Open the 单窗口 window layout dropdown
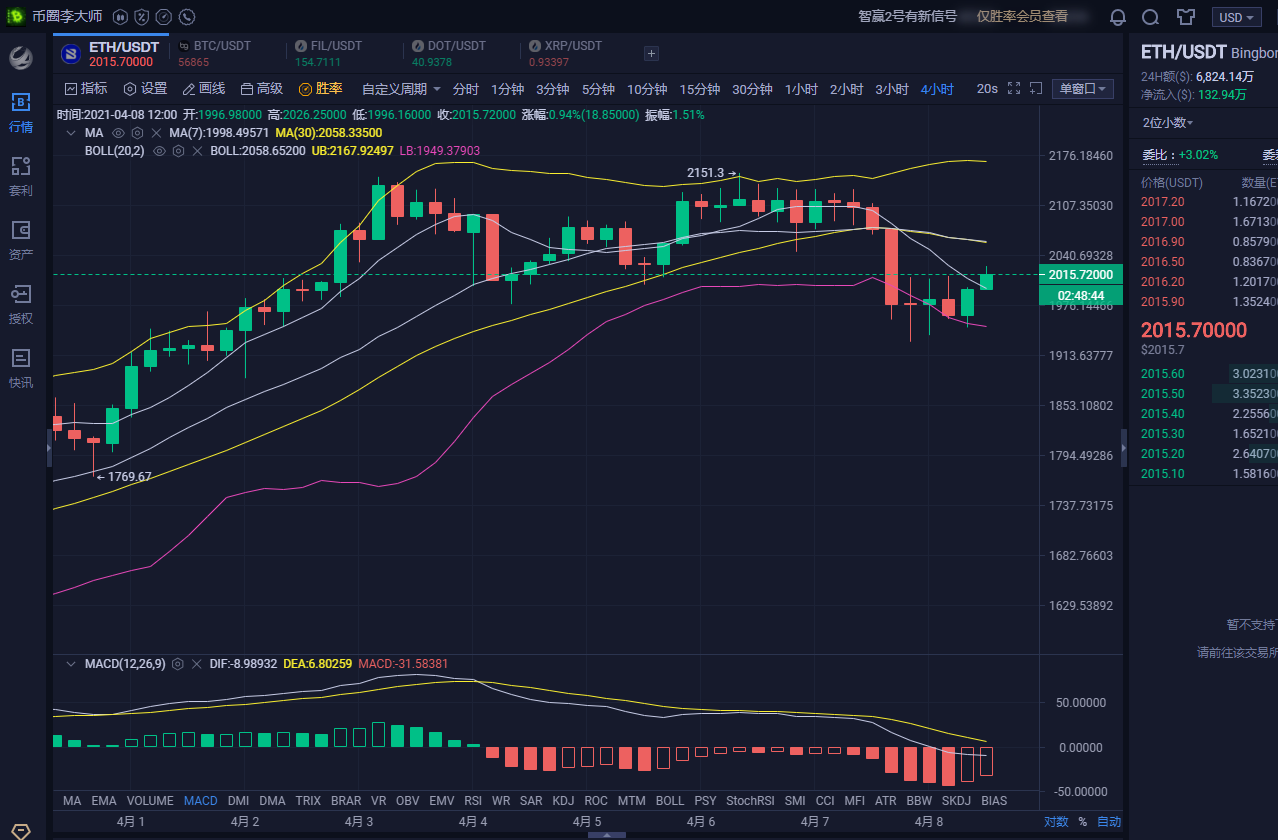Screen dimensions: 1278x840 (x=1084, y=89)
